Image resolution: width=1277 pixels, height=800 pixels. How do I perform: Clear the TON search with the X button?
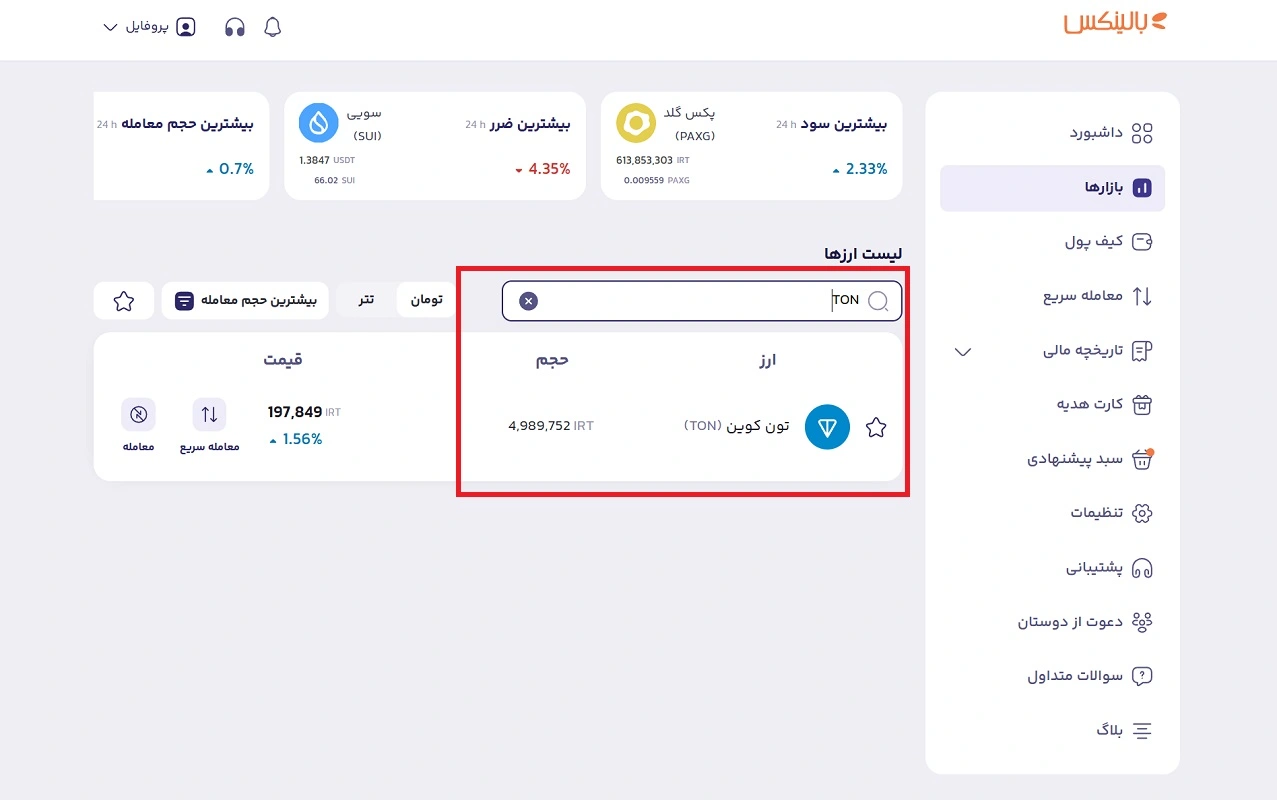point(528,300)
